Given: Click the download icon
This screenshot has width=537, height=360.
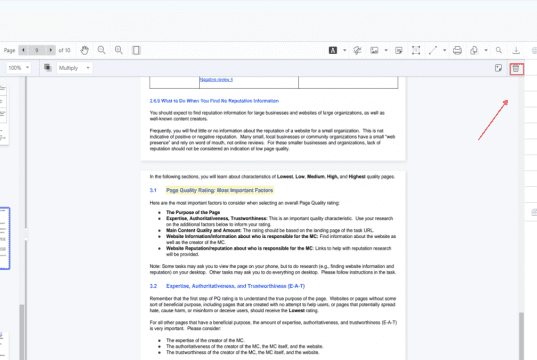Looking at the screenshot, I should click(x=516, y=50).
